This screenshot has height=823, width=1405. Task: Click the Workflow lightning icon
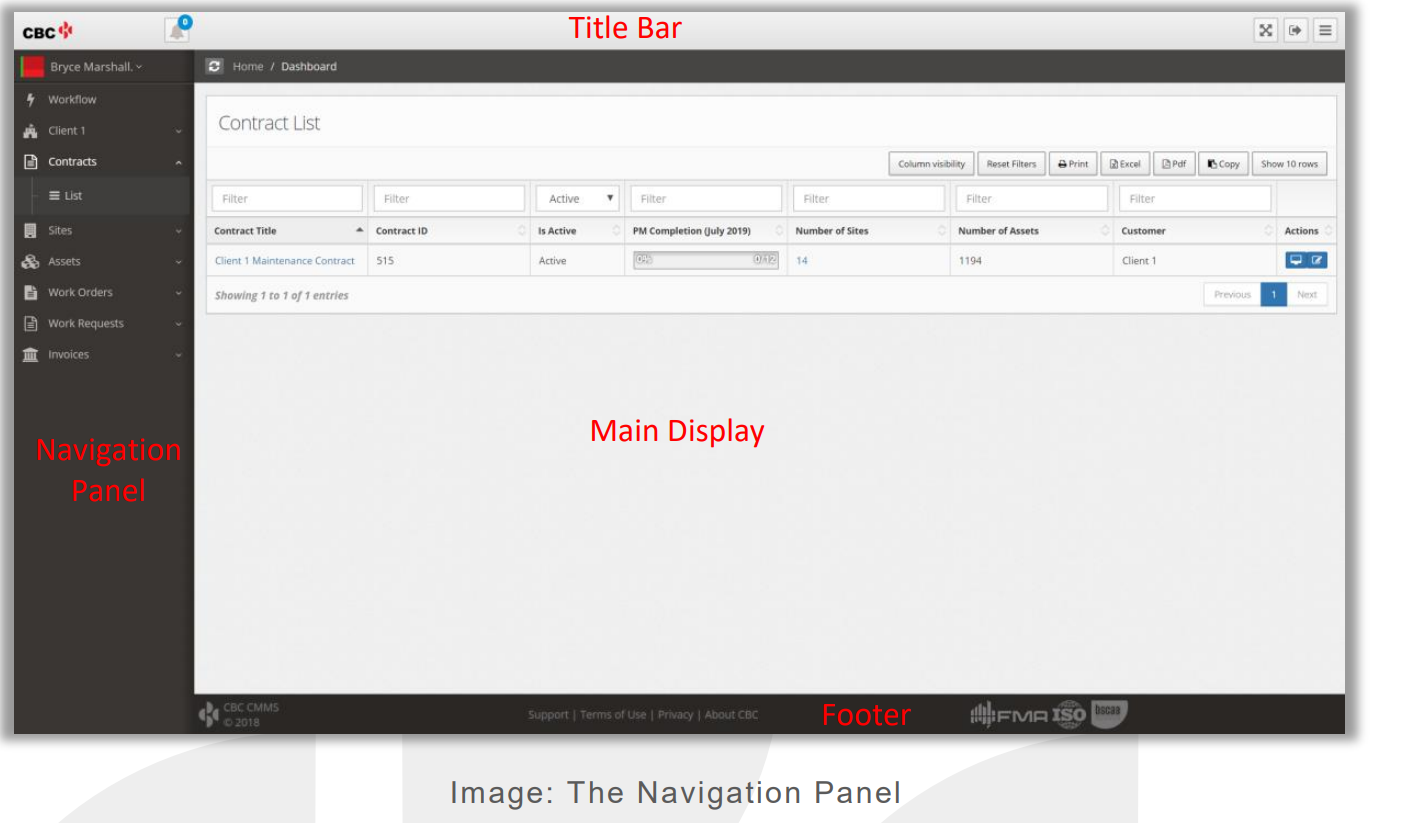(30, 99)
